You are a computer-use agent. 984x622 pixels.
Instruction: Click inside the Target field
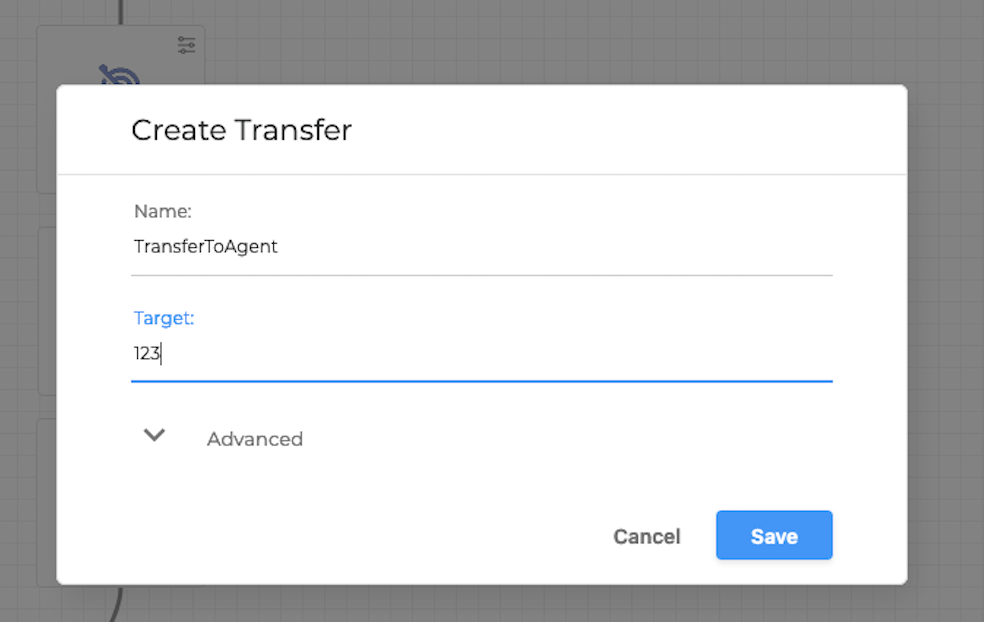point(400,353)
